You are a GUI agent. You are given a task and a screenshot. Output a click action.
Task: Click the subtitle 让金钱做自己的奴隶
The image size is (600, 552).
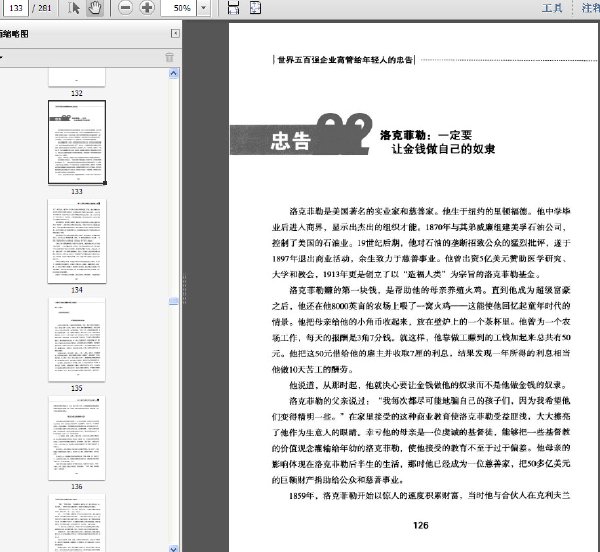(x=443, y=148)
